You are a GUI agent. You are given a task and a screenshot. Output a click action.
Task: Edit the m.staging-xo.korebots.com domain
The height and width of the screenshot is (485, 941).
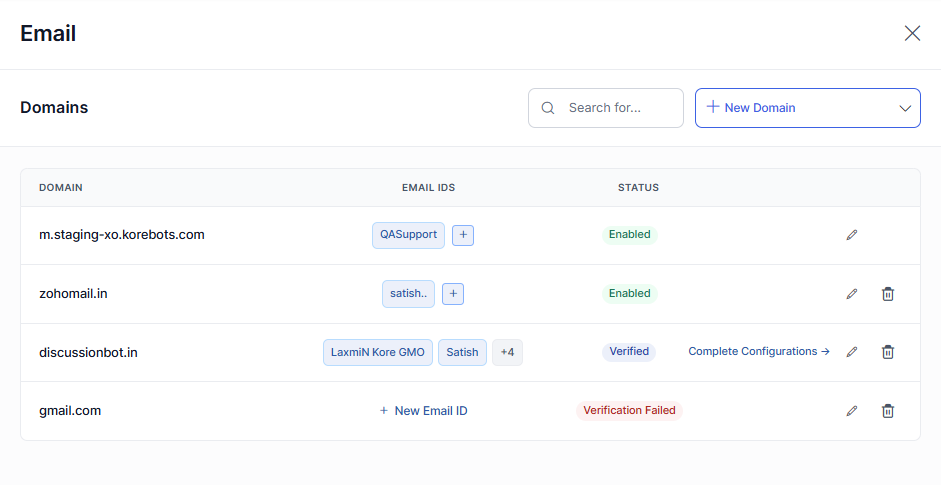click(x=852, y=235)
